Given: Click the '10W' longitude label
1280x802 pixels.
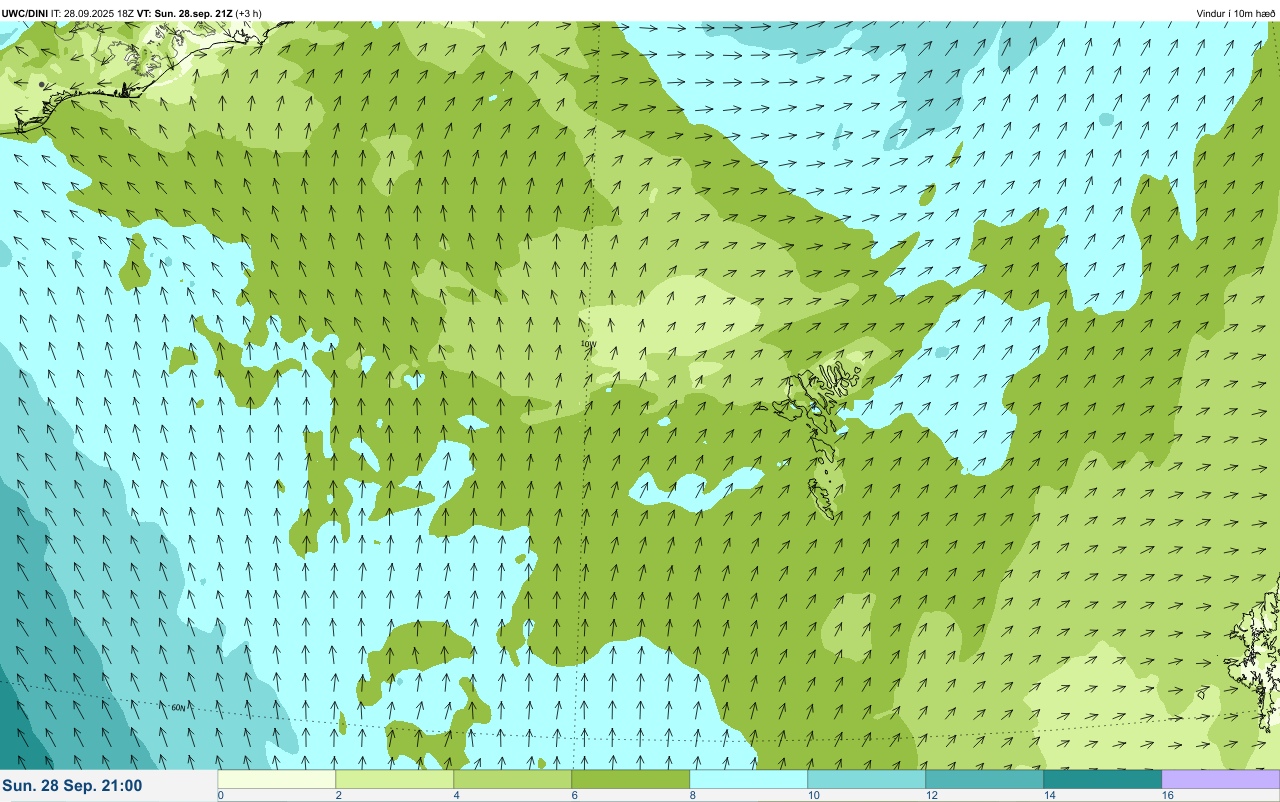Looking at the screenshot, I should (588, 344).
